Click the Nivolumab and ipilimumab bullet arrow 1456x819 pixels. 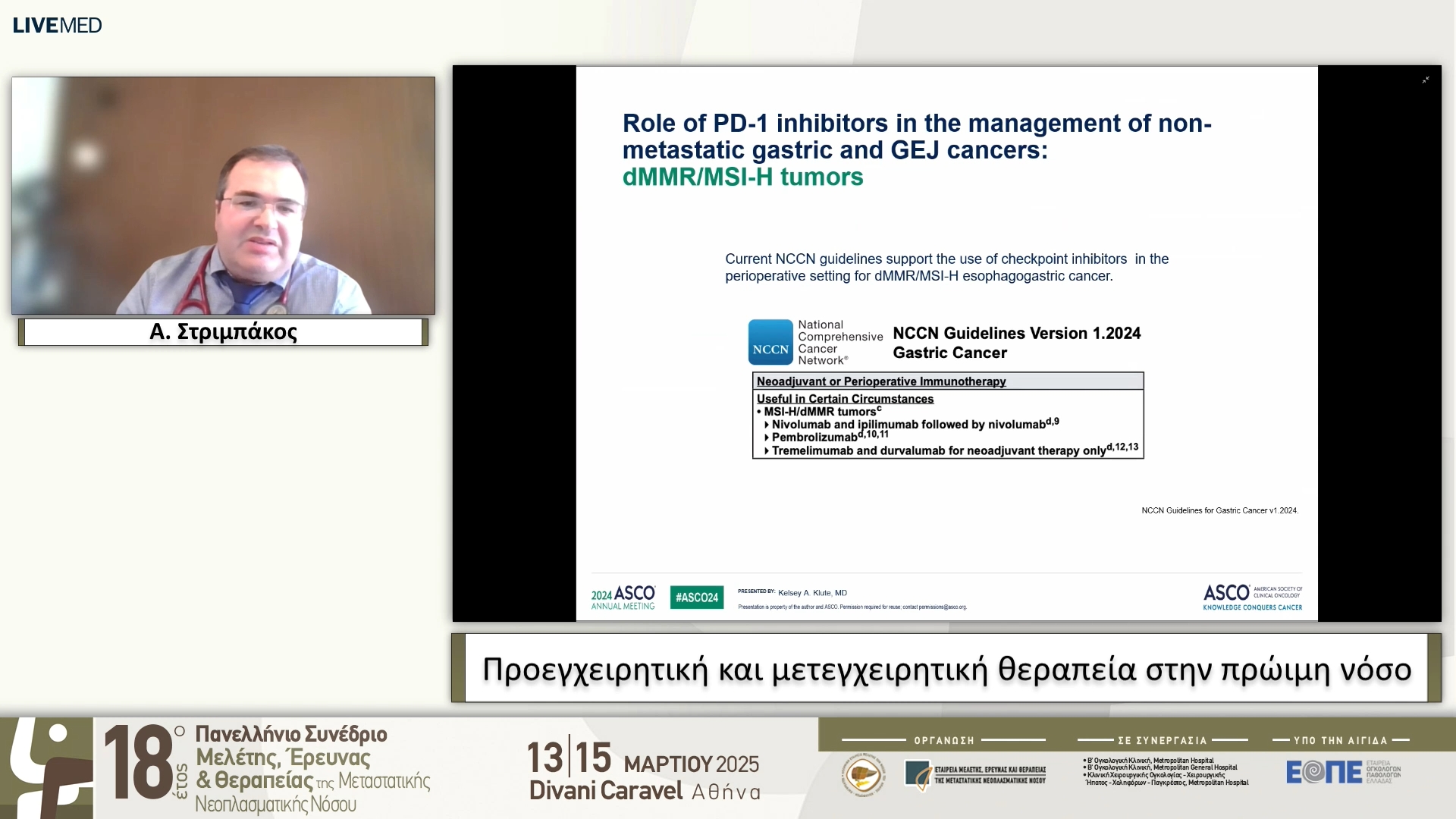coord(767,425)
